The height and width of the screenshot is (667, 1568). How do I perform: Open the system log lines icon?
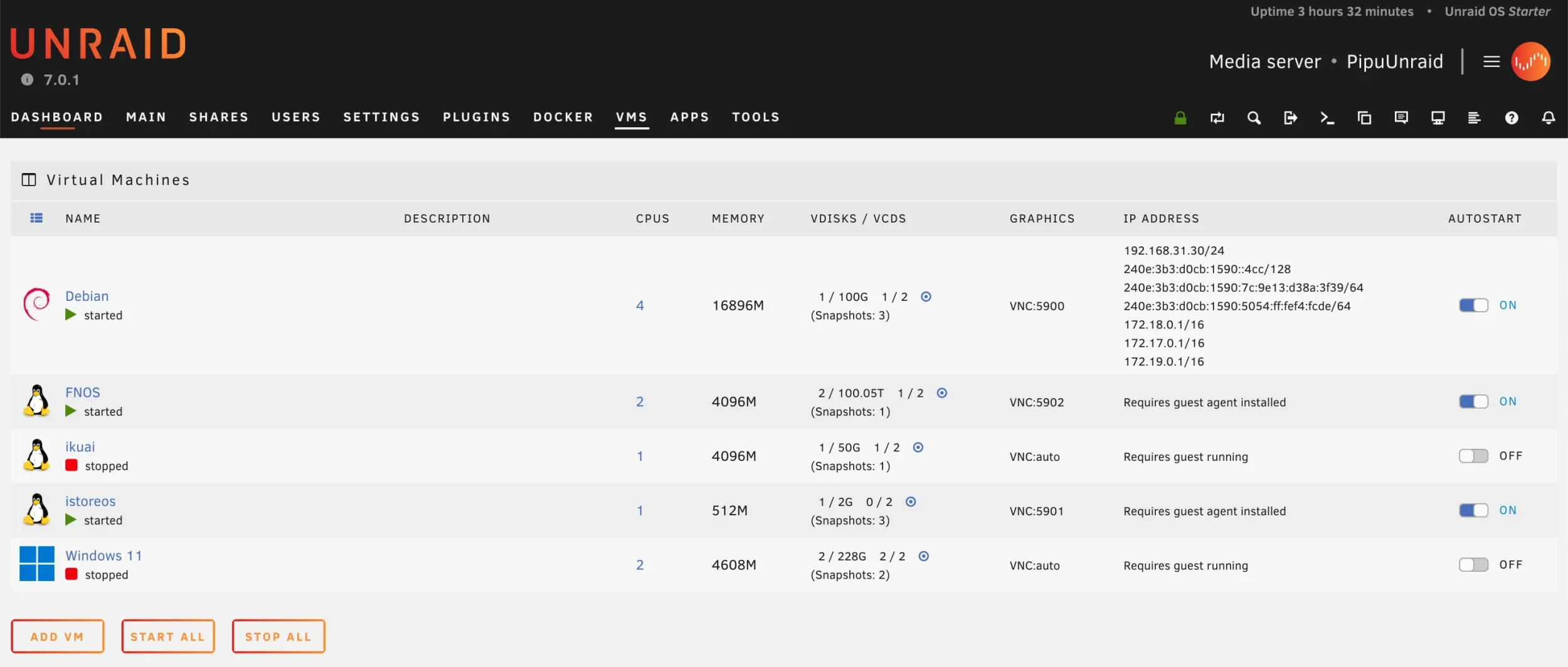(x=1475, y=117)
